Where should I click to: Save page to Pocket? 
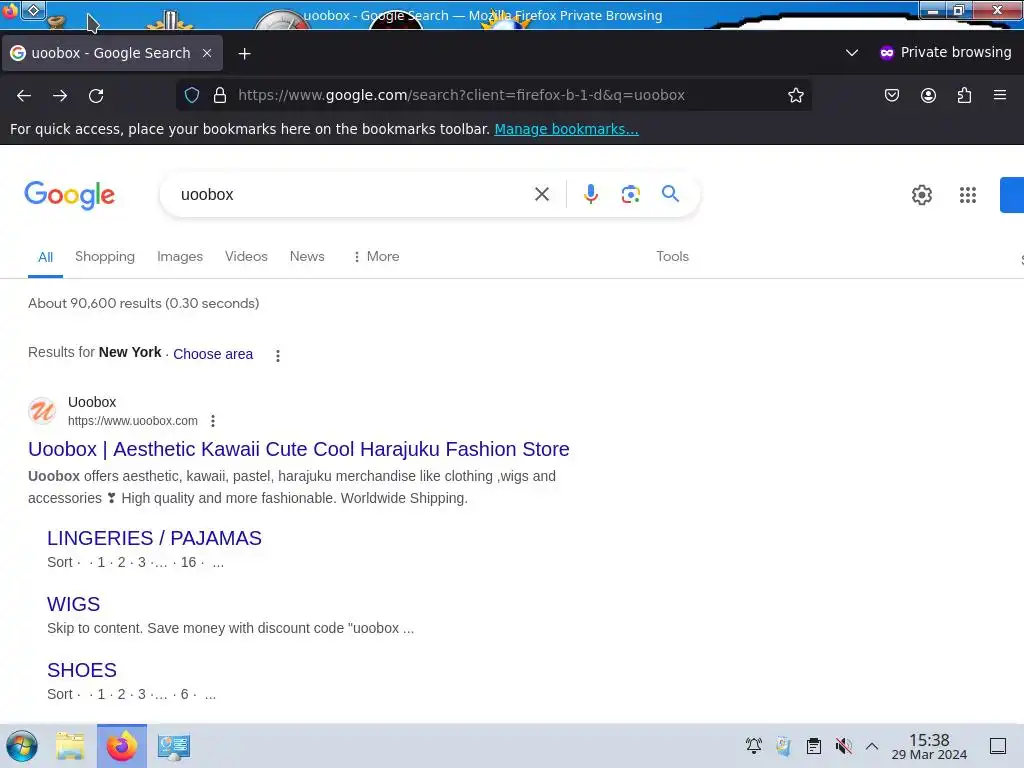pyautogui.click(x=891, y=95)
